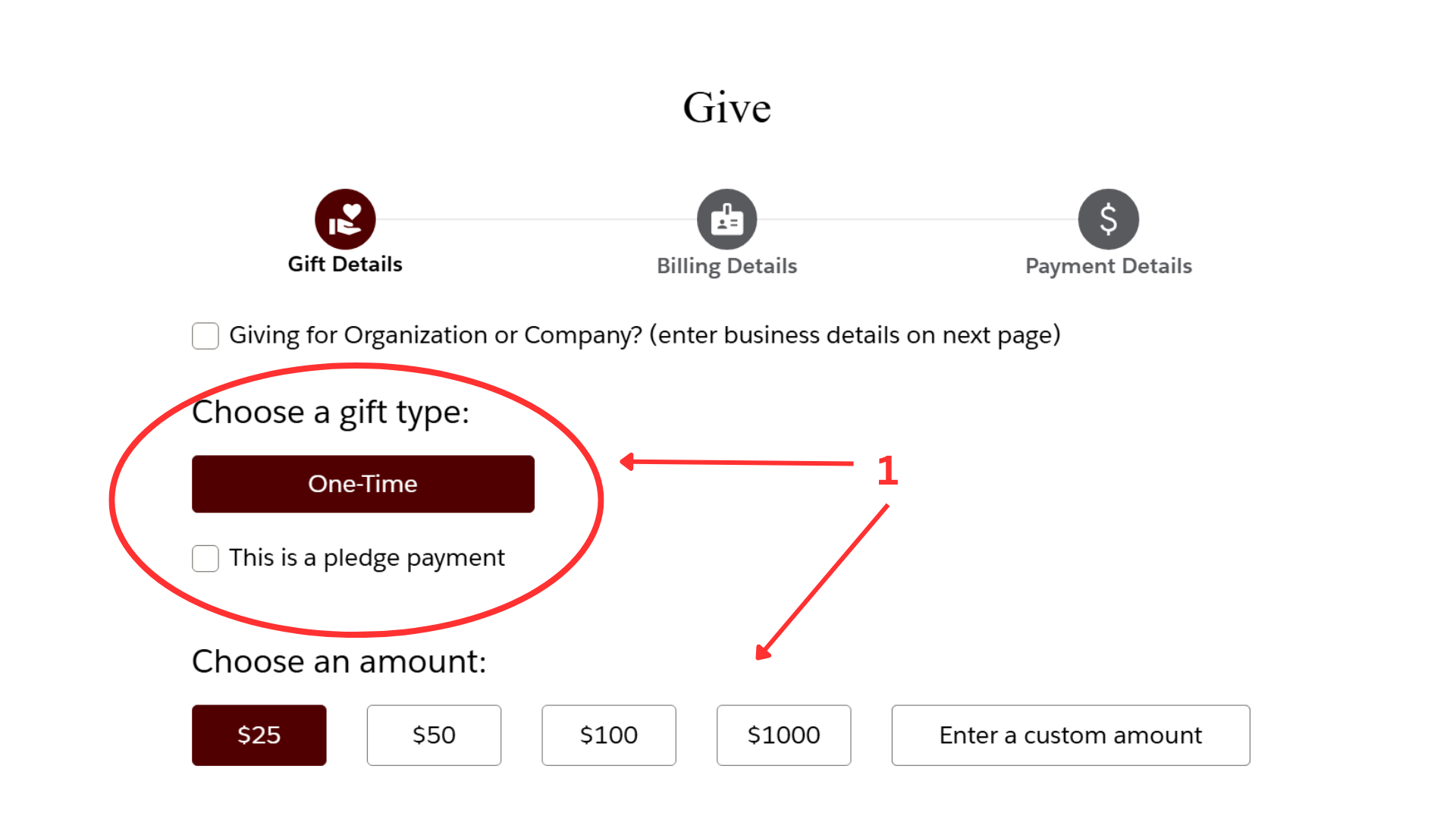Check "This is a pledge payment"
Screen dimensions: 1456x819
click(205, 559)
